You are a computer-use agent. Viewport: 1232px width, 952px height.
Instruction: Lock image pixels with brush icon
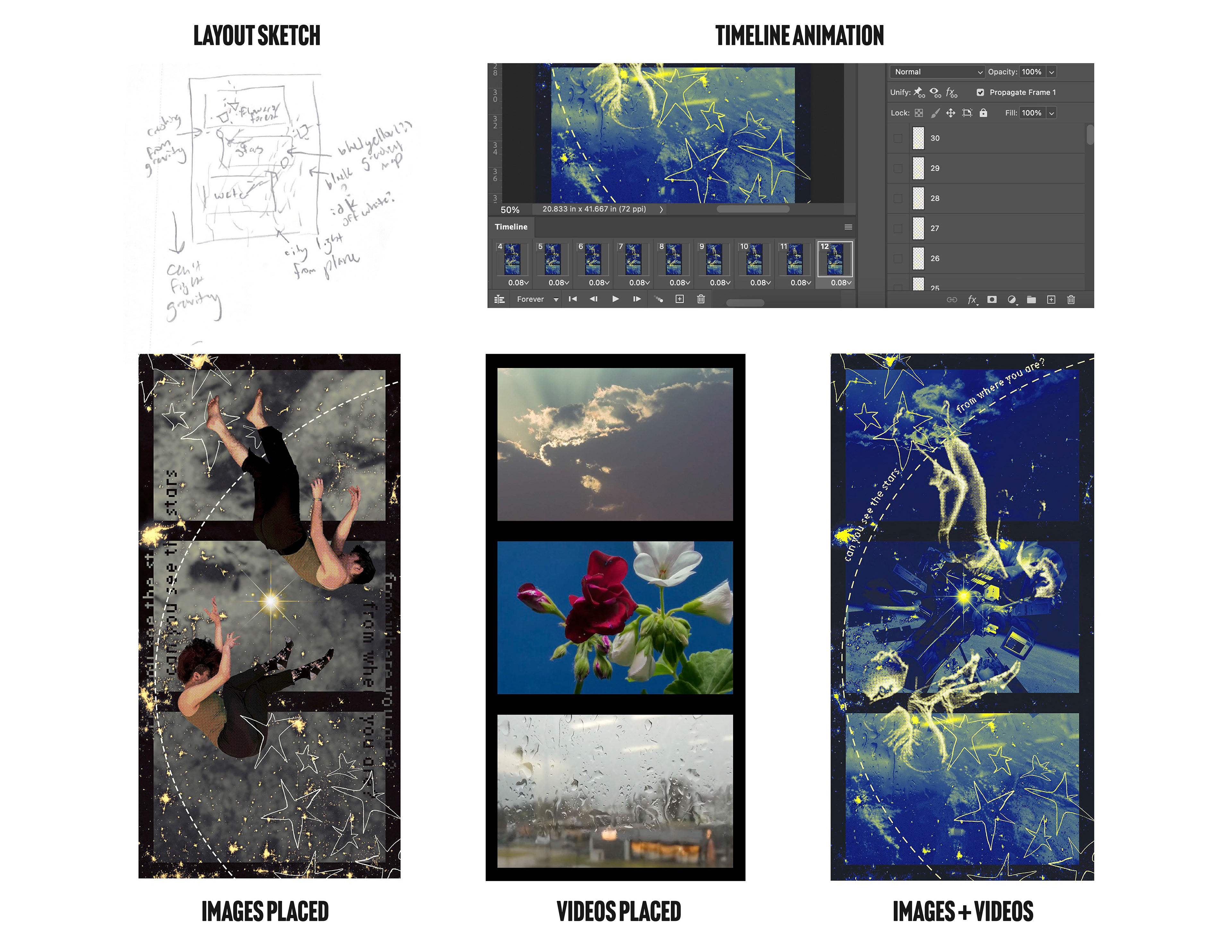tap(935, 114)
